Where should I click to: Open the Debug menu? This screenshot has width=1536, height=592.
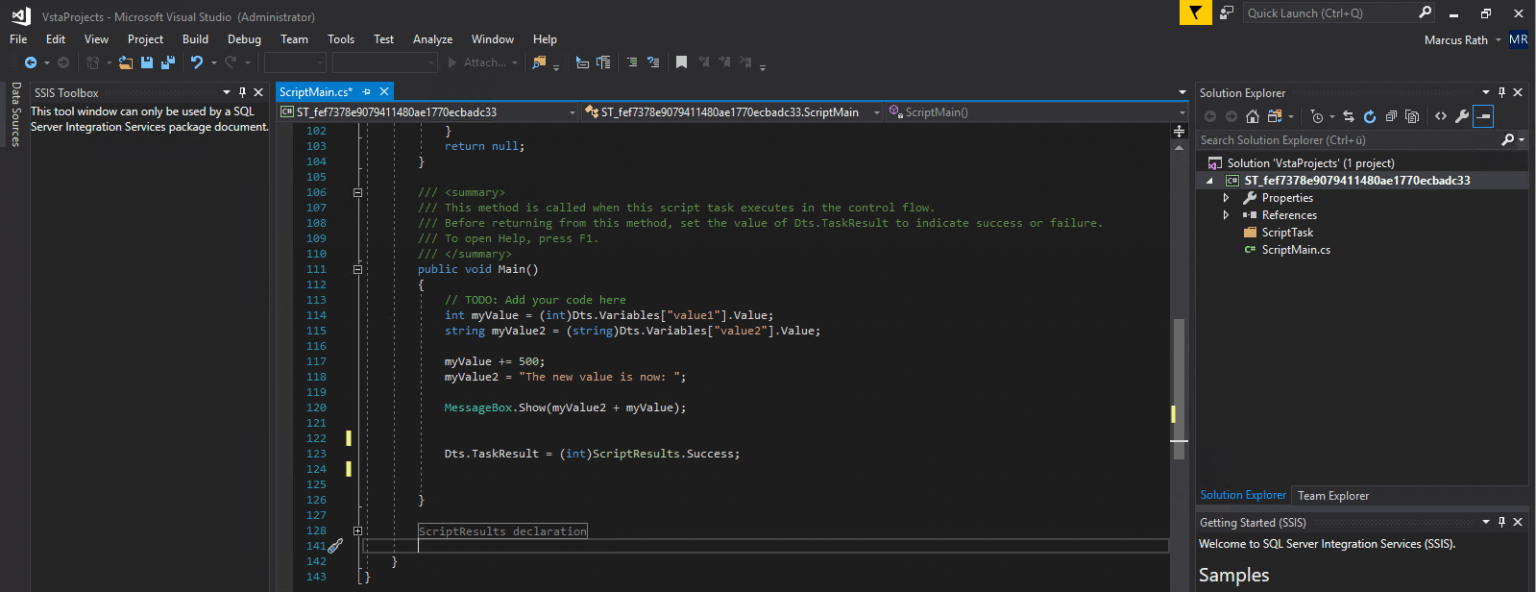coord(244,39)
